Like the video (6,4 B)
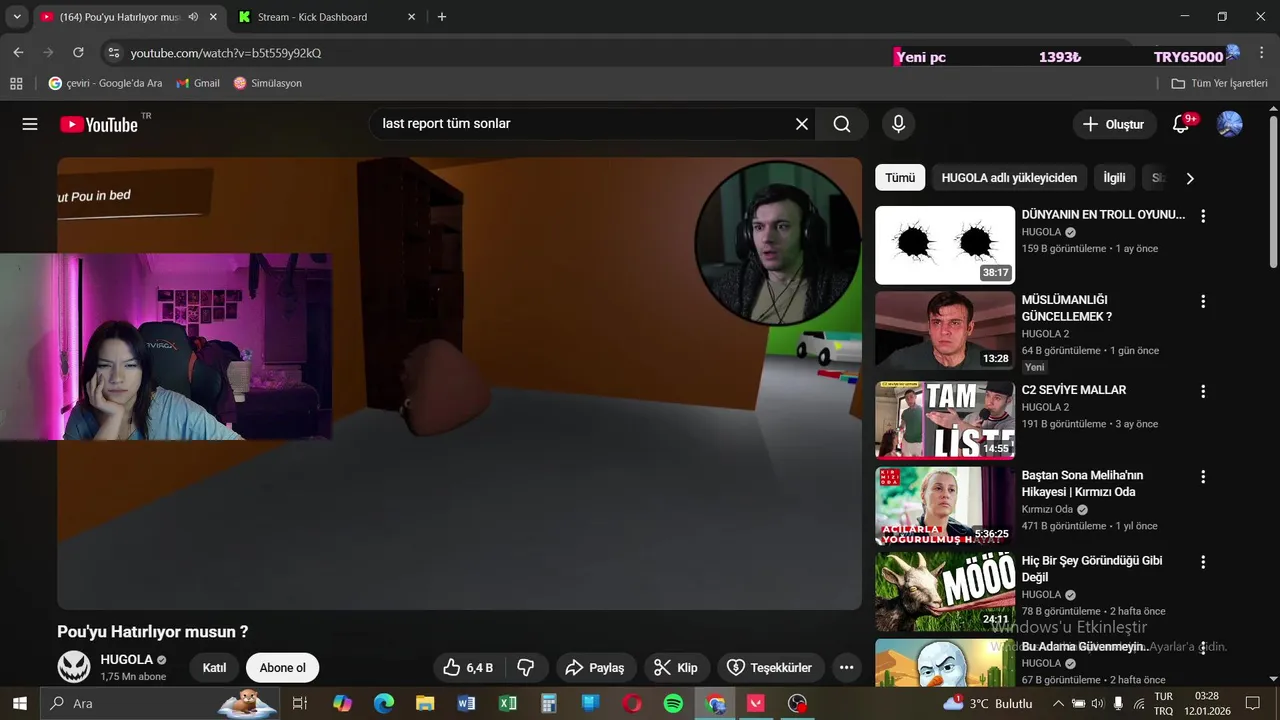The image size is (1280, 720). point(469,667)
